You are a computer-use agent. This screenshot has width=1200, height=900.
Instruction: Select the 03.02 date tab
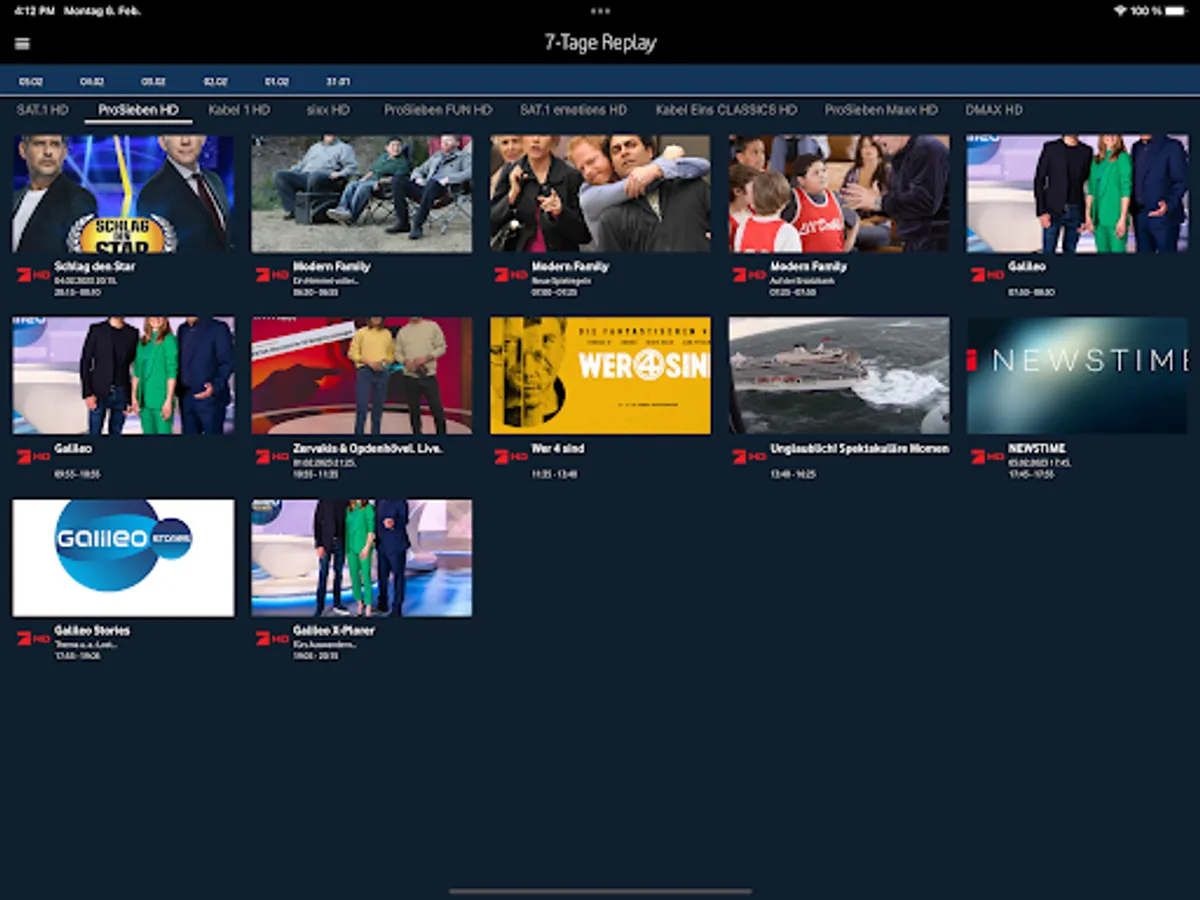tap(153, 81)
